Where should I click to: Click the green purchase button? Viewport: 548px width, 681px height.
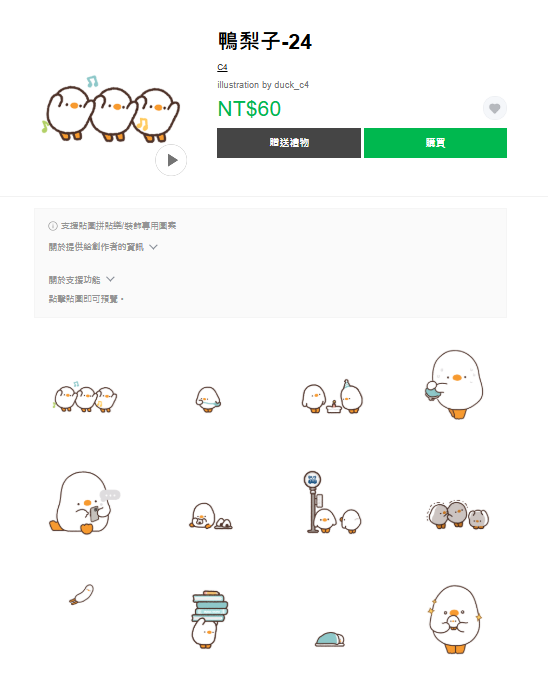click(x=435, y=143)
